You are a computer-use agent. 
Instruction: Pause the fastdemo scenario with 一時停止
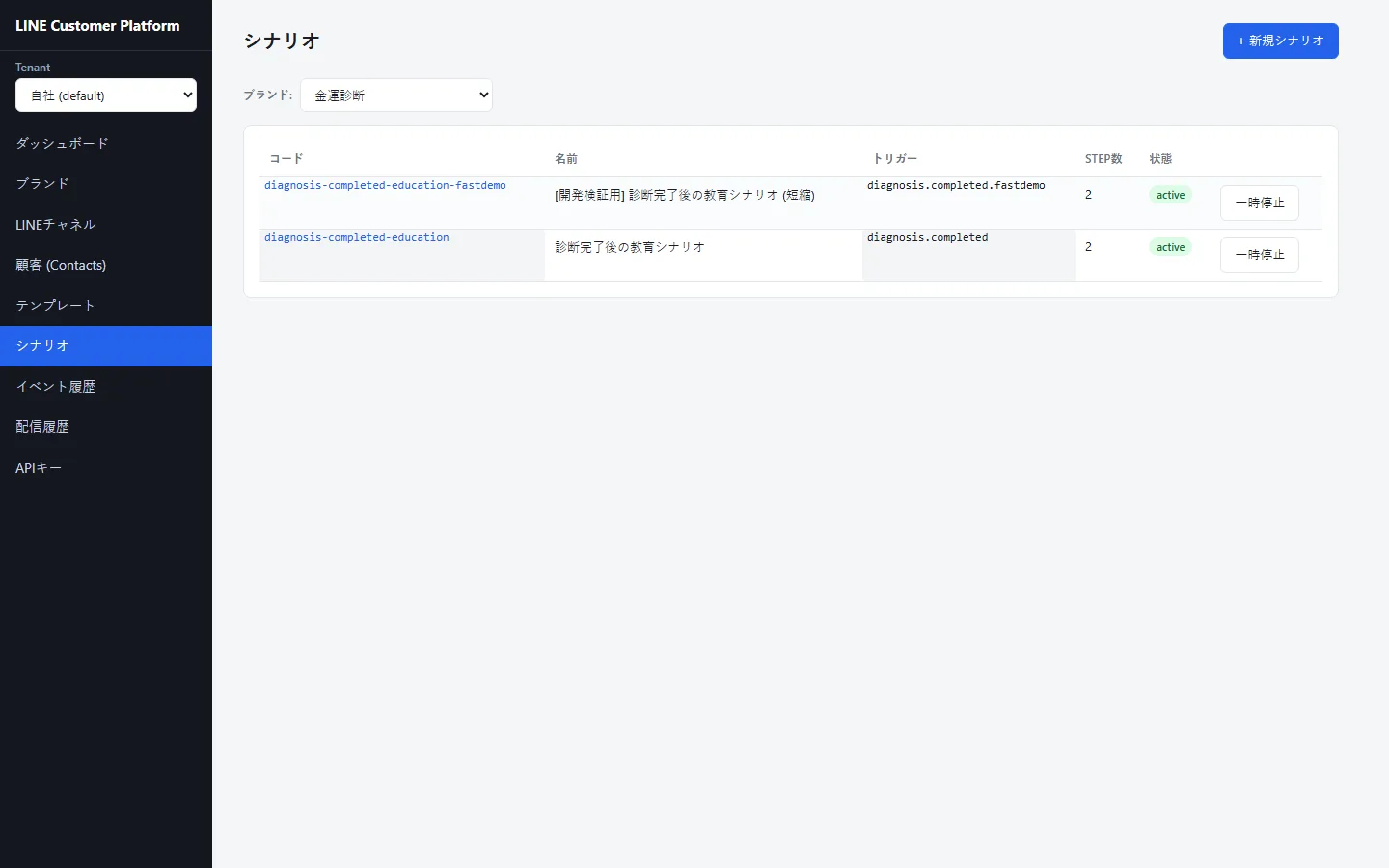1259,203
